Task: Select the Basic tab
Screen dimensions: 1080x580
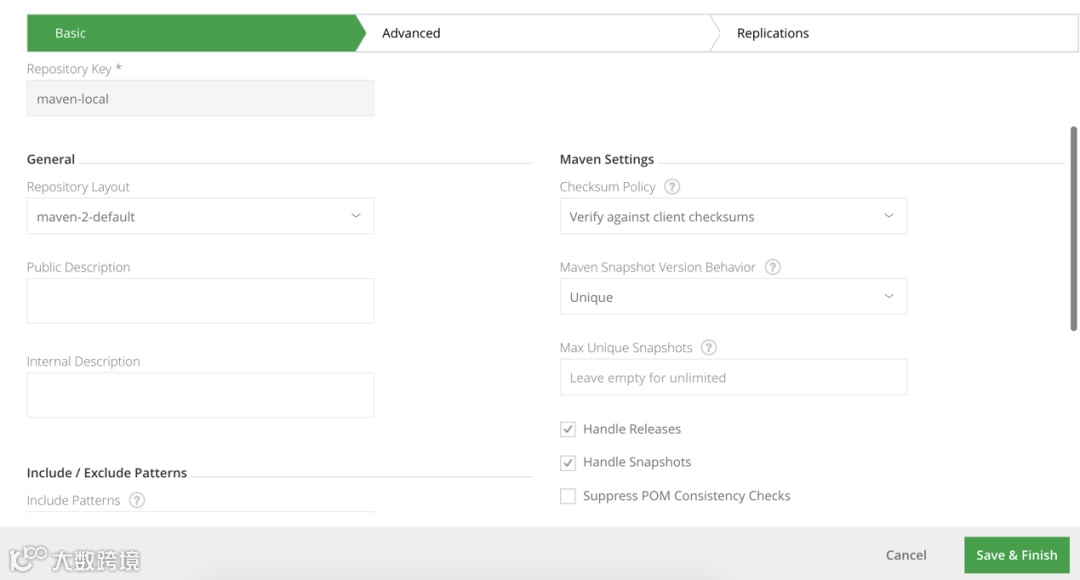Action: (x=70, y=33)
